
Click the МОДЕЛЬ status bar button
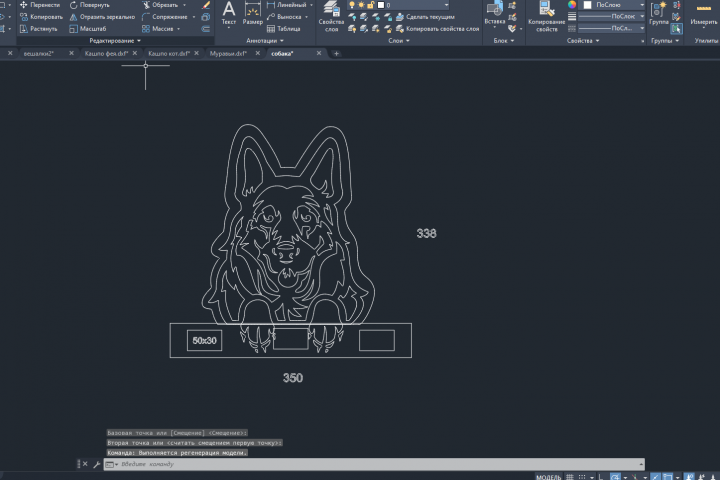(x=548, y=477)
